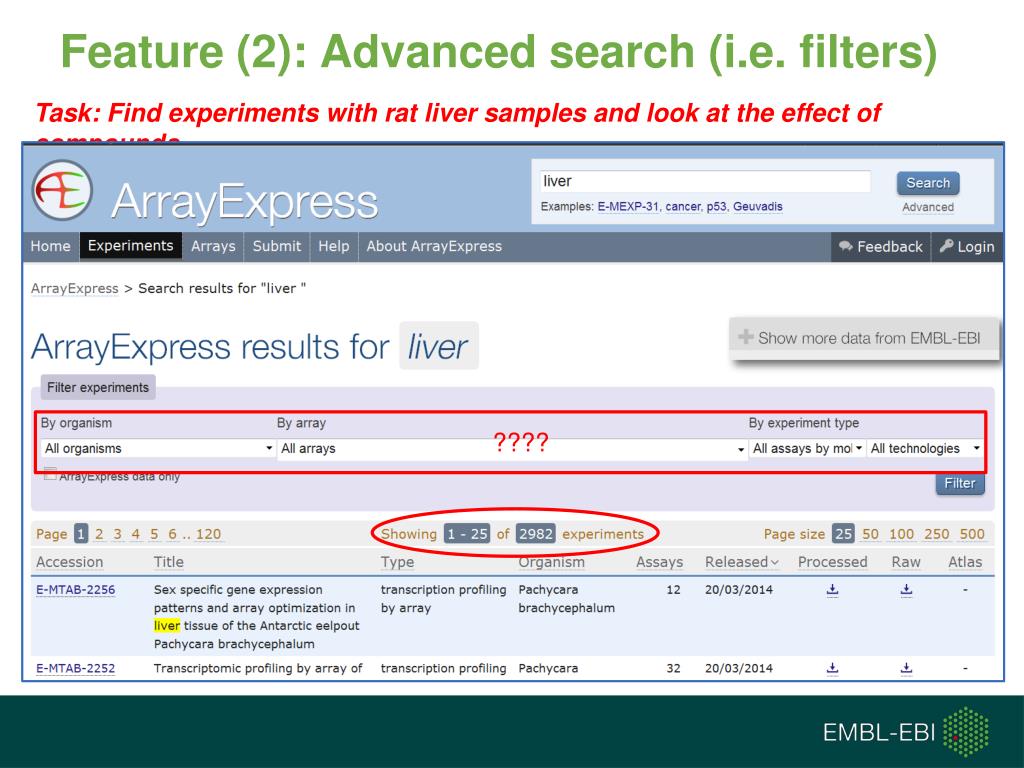Open the Help menu item

click(334, 246)
